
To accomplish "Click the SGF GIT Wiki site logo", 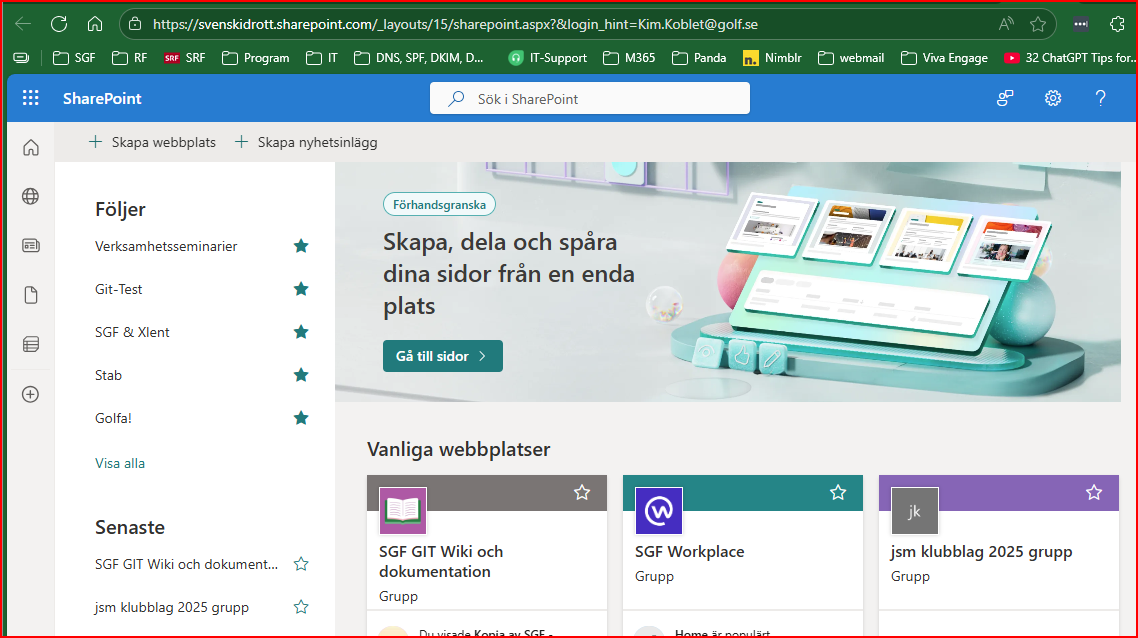I will 403,510.
